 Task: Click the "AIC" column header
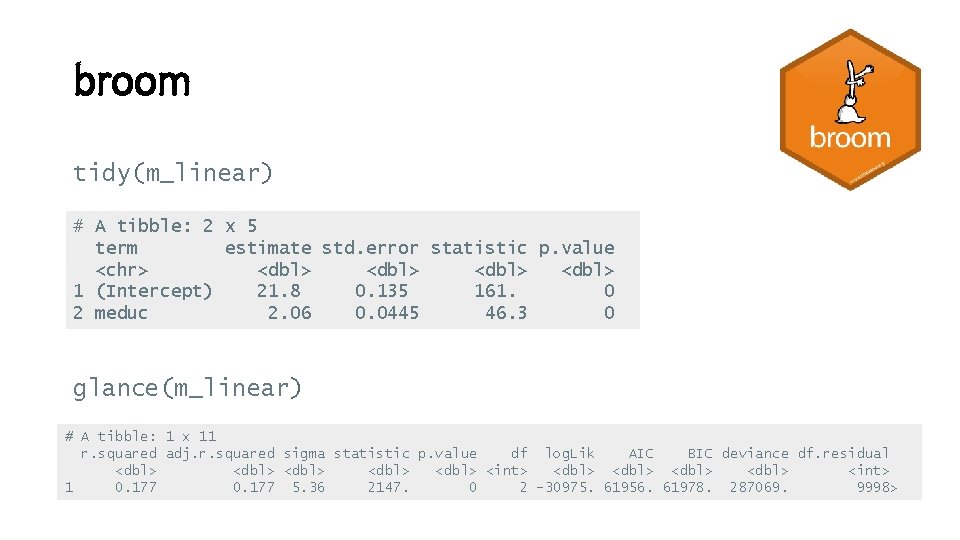[x=641, y=453]
